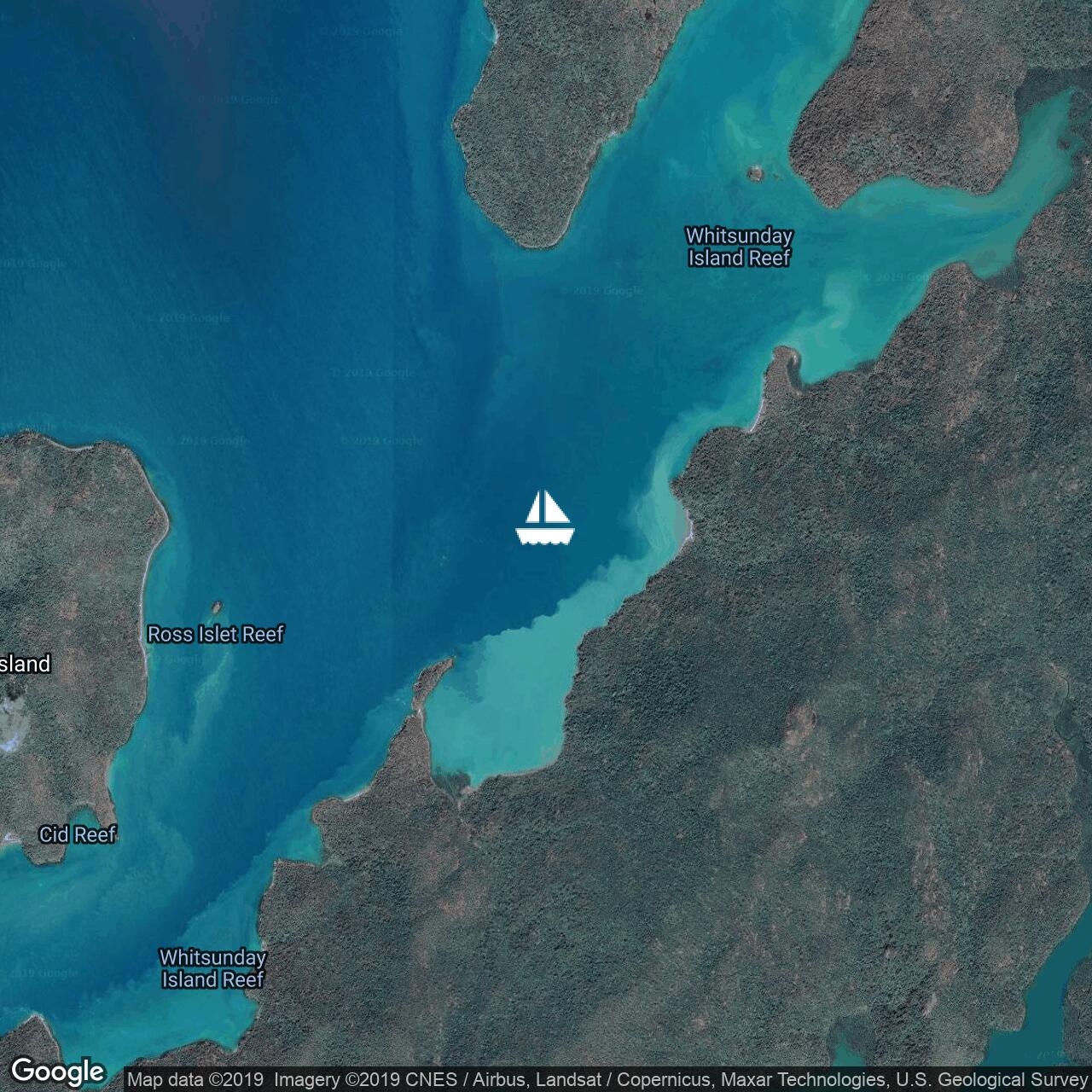This screenshot has width=1092, height=1092.
Task: Select the Ross Islet Reef label
Action: [215, 634]
